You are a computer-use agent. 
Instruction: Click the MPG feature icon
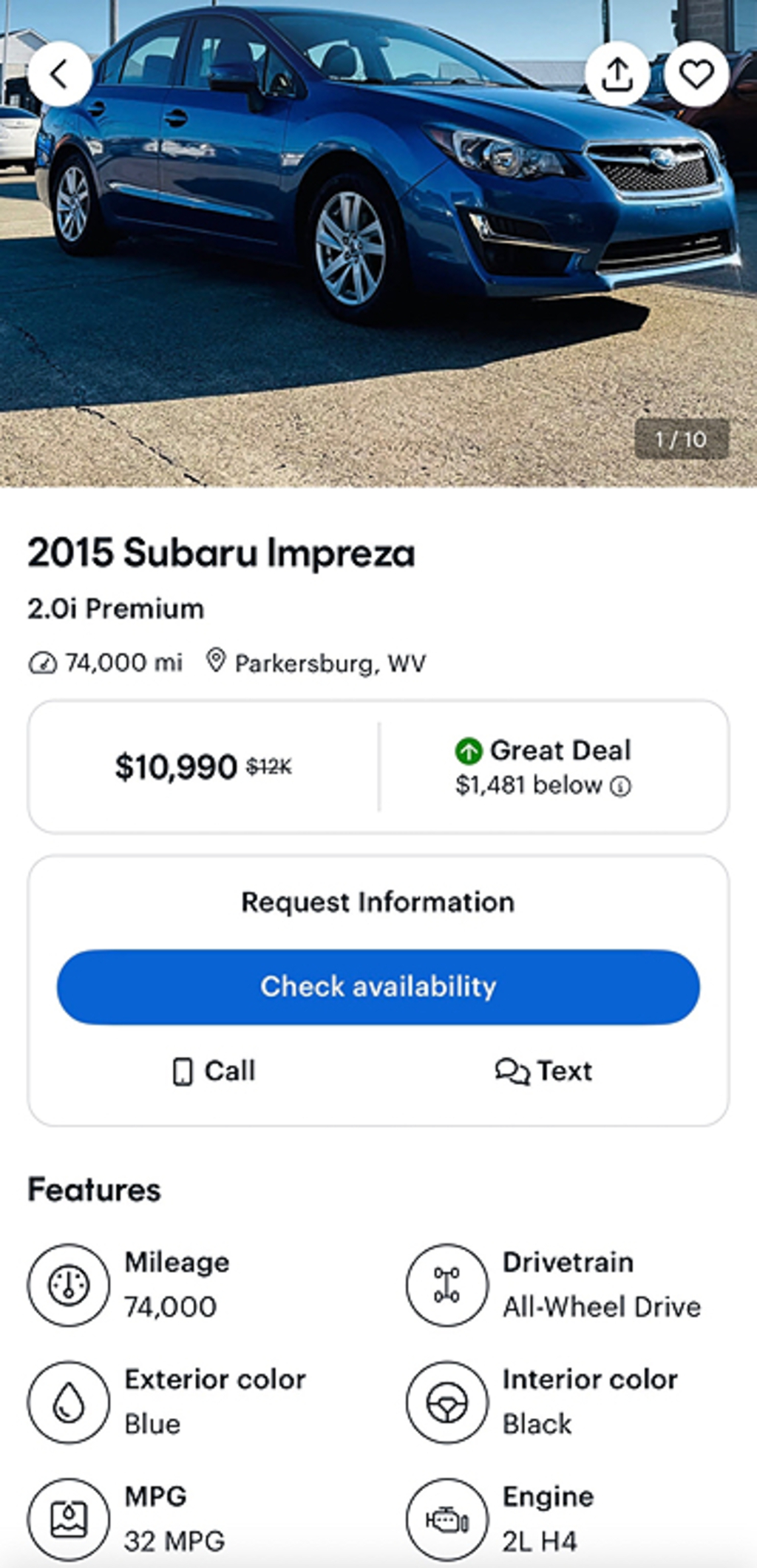[x=69, y=1519]
